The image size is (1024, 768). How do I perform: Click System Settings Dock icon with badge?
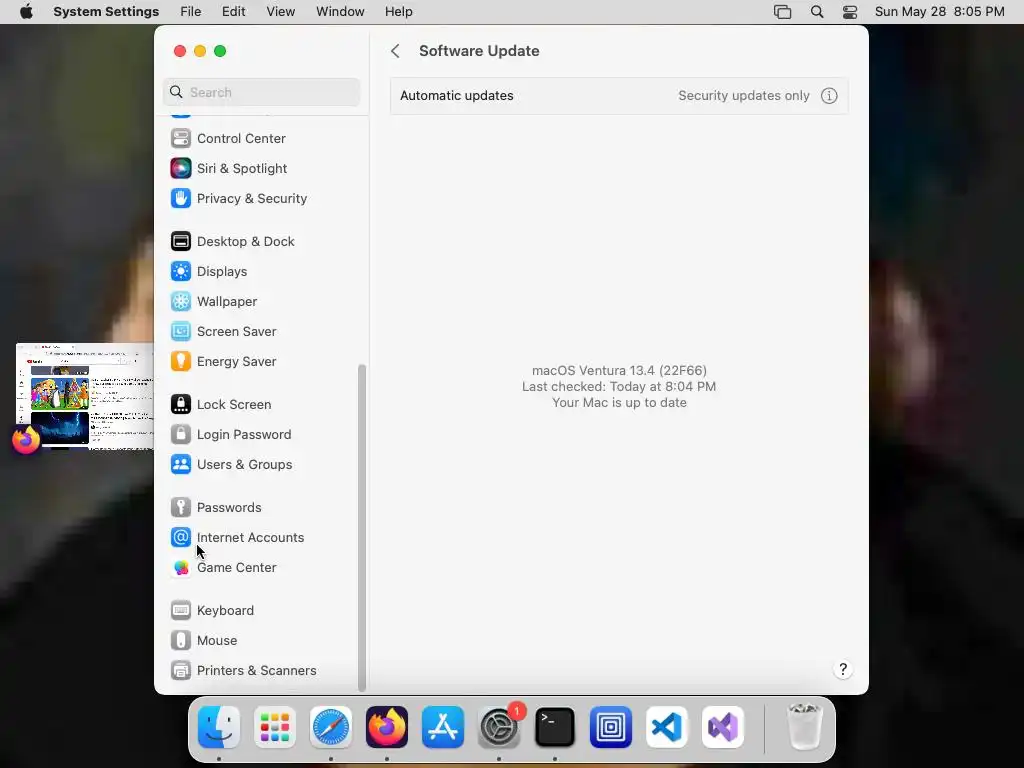500,727
